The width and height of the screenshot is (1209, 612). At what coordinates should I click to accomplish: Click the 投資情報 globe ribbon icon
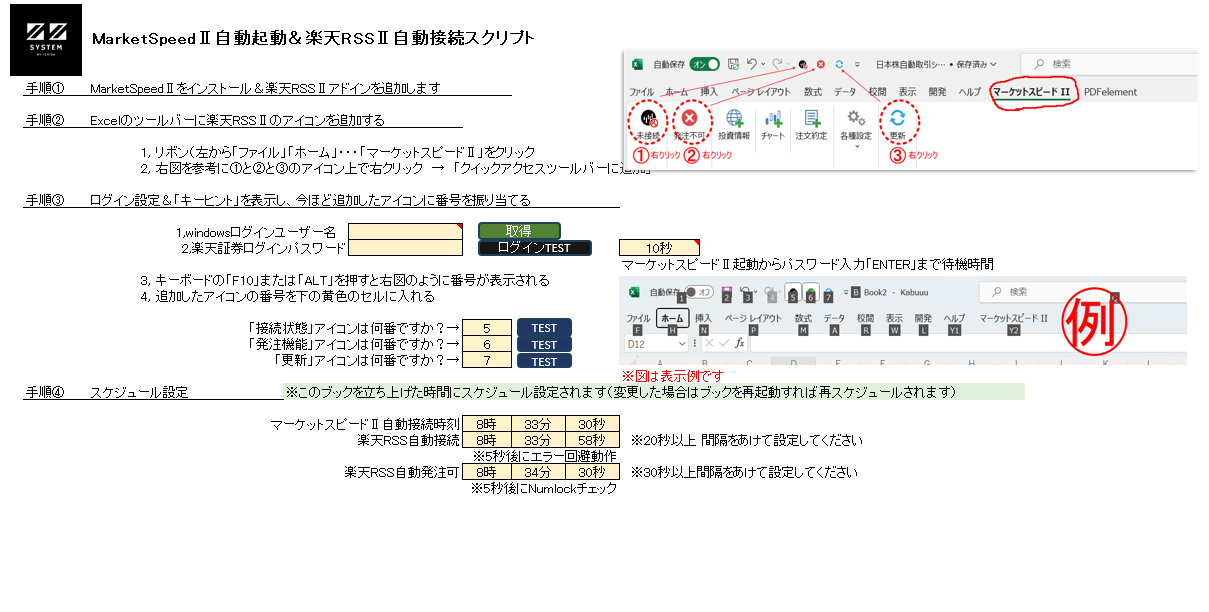coord(734,122)
